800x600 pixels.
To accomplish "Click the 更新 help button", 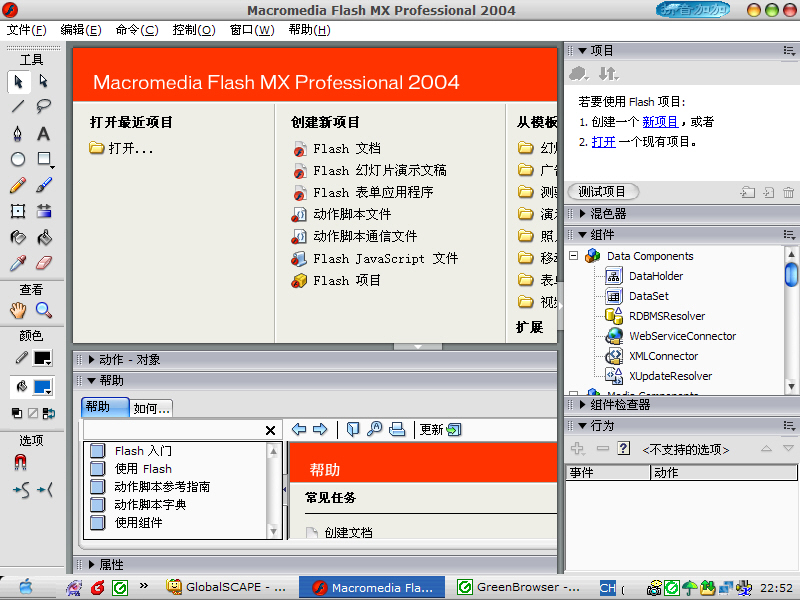I will click(x=440, y=430).
